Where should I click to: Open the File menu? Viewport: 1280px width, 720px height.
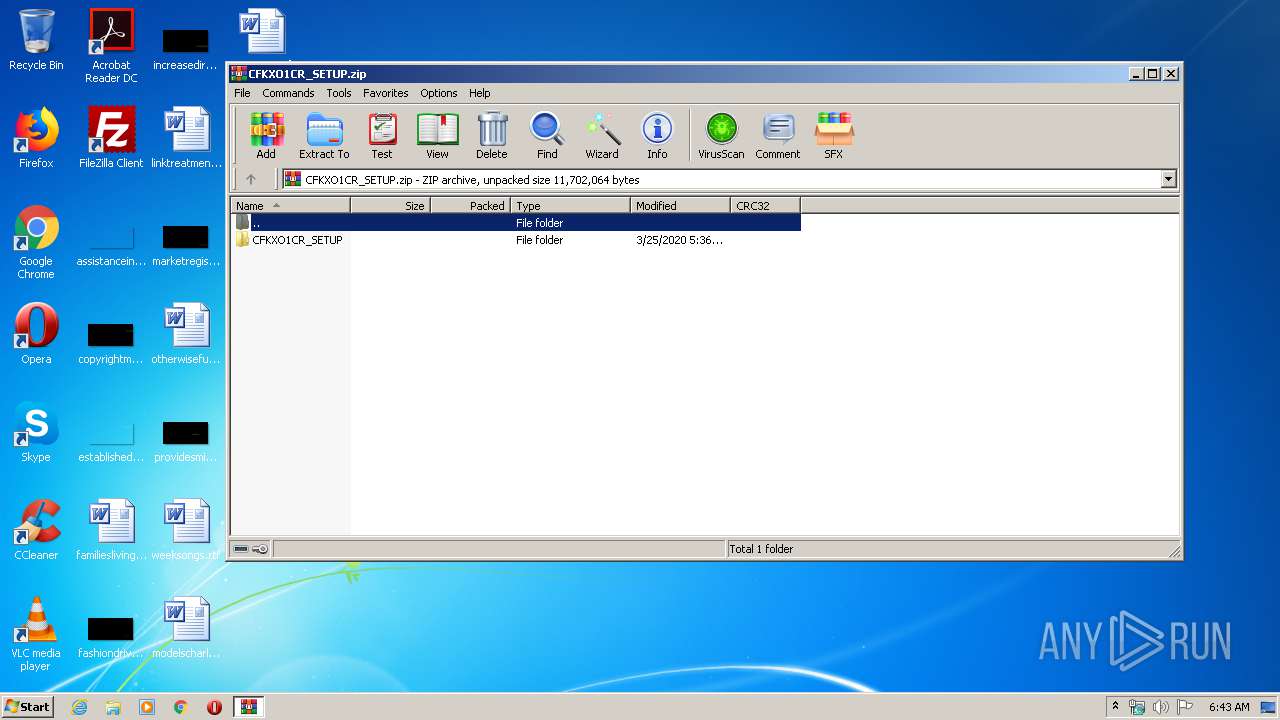pos(242,93)
